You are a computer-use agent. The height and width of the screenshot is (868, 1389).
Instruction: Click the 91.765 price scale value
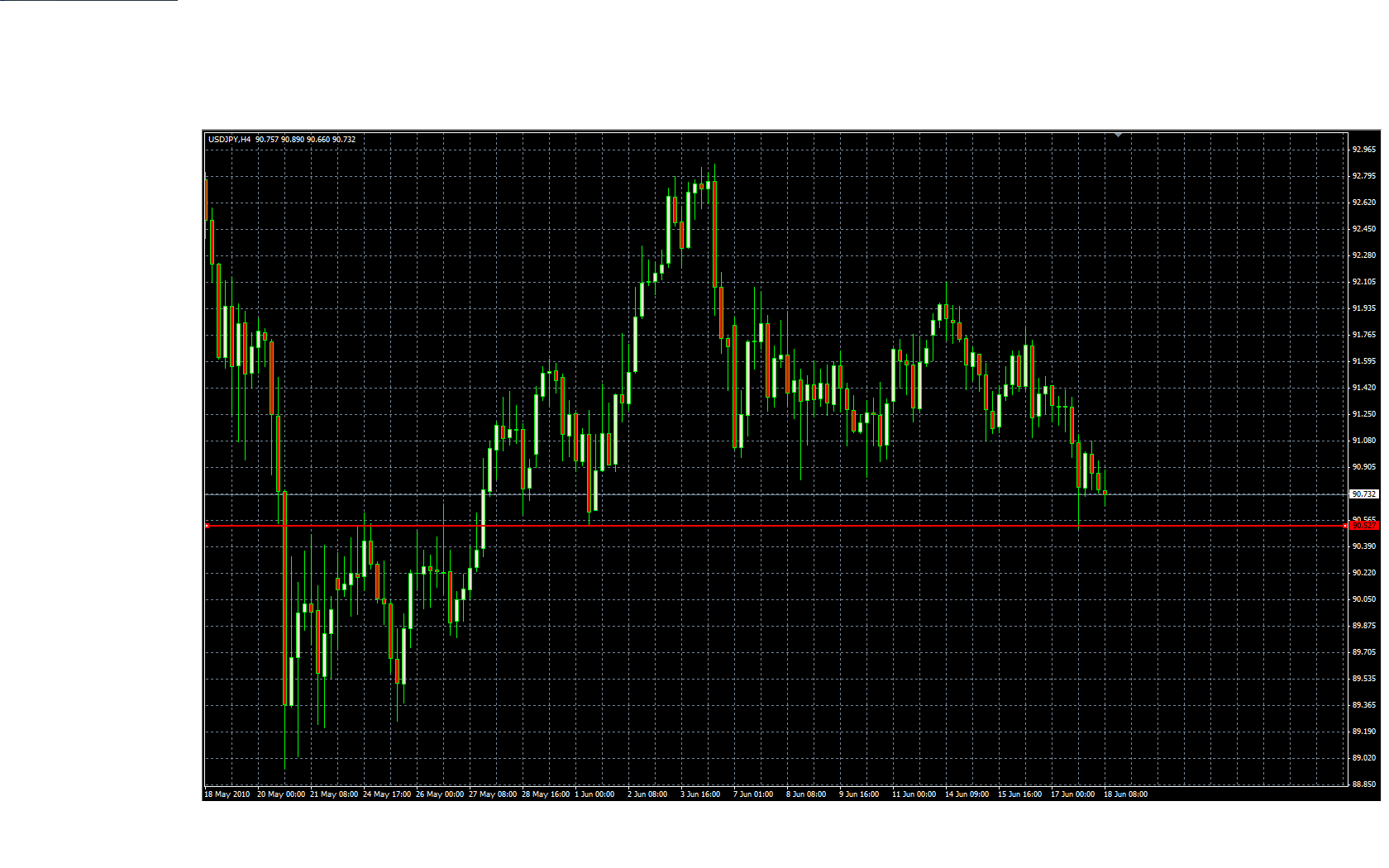pos(1364,335)
